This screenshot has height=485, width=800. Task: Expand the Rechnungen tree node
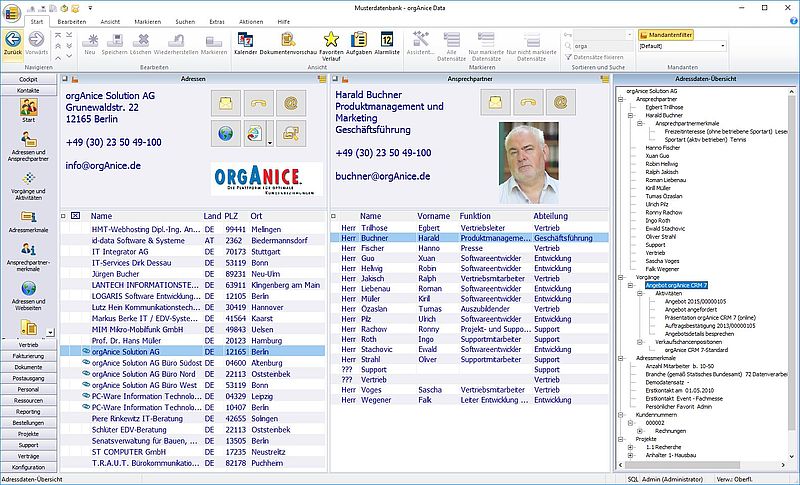(640, 431)
